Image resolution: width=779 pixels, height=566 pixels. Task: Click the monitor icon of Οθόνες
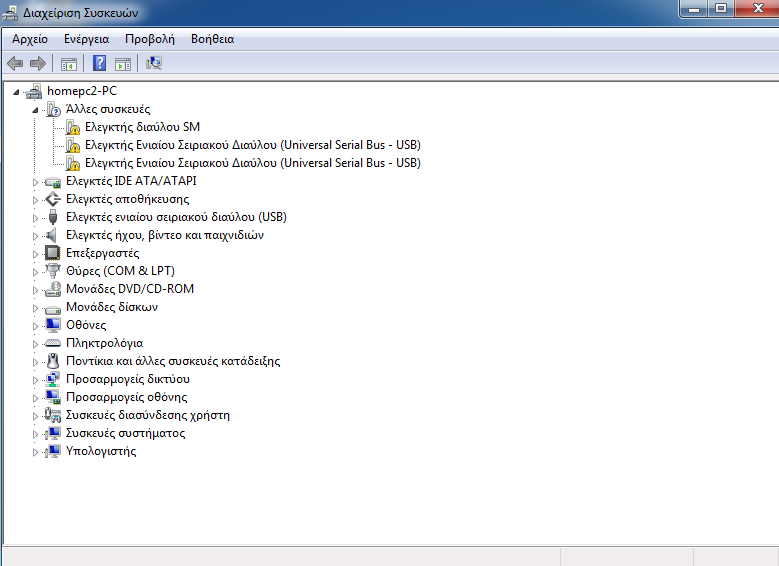(x=53, y=325)
